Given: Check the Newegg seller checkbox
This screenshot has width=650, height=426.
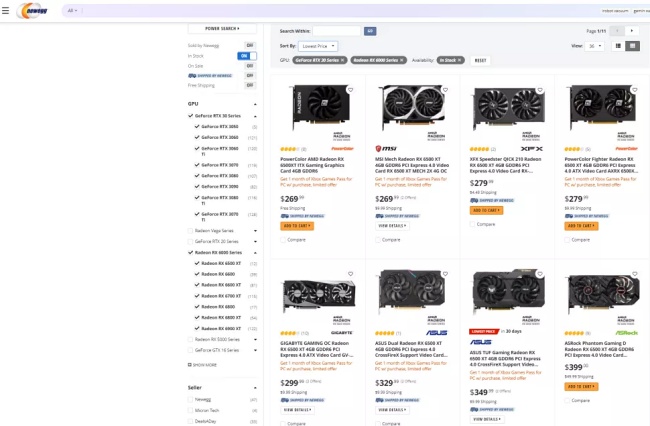Looking at the screenshot, I should tap(191, 399).
